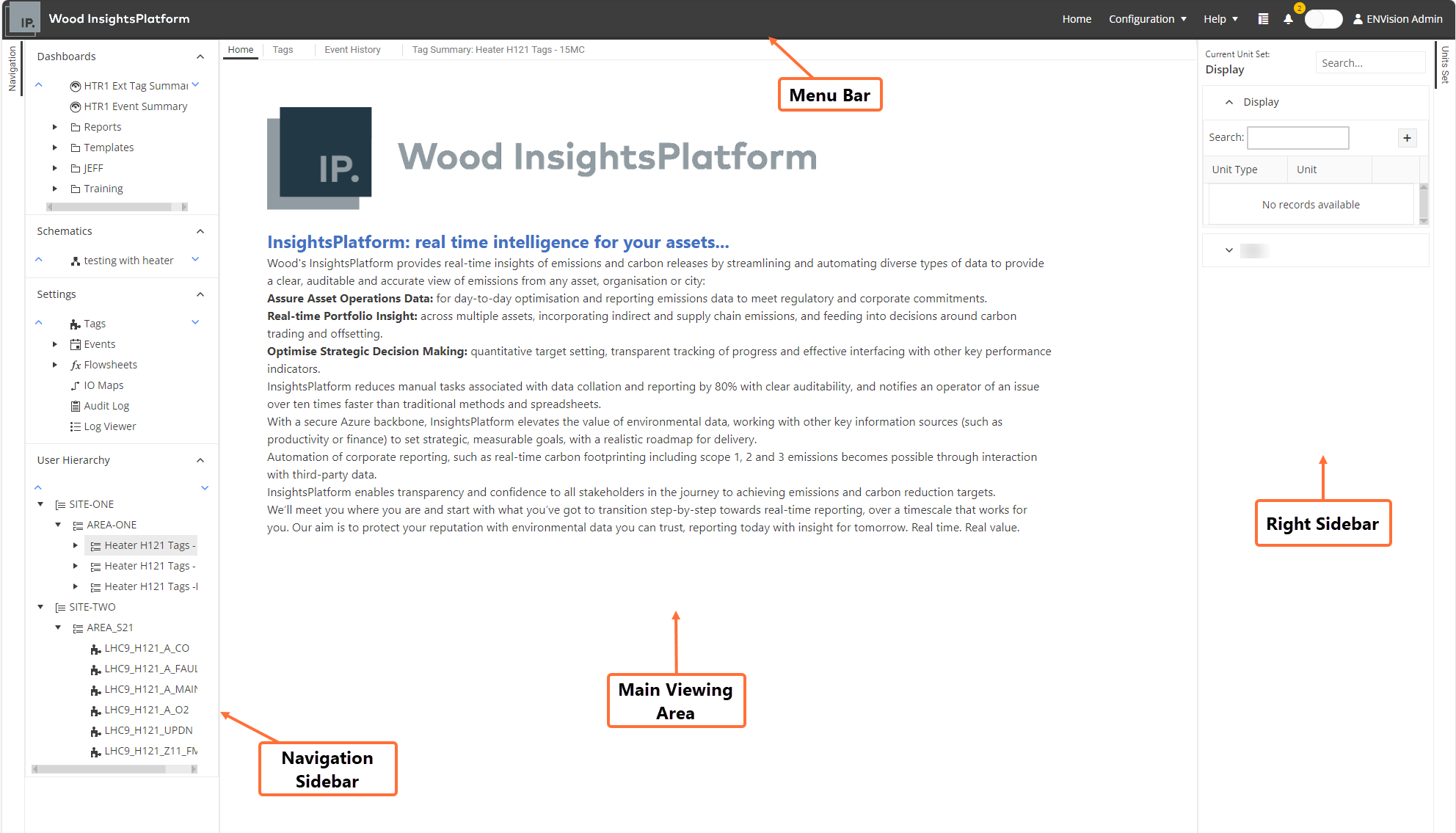Select the highlighted Heater H121 Tags - item
The width and height of the screenshot is (1456, 833).
[x=141, y=545]
